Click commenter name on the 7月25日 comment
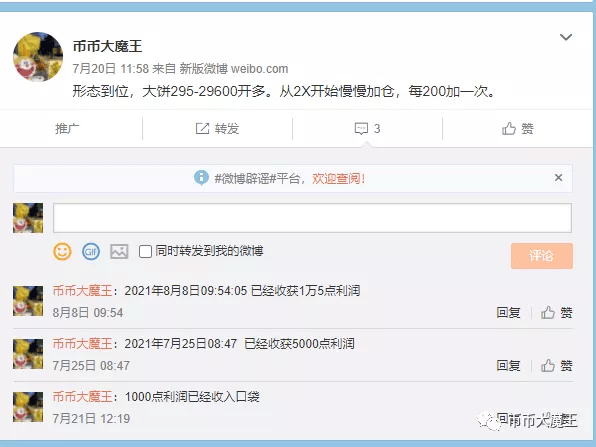The image size is (596, 447). tap(82, 344)
